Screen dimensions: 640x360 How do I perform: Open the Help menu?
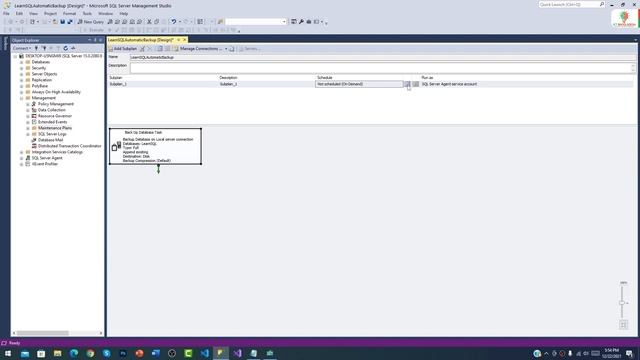pos(124,13)
